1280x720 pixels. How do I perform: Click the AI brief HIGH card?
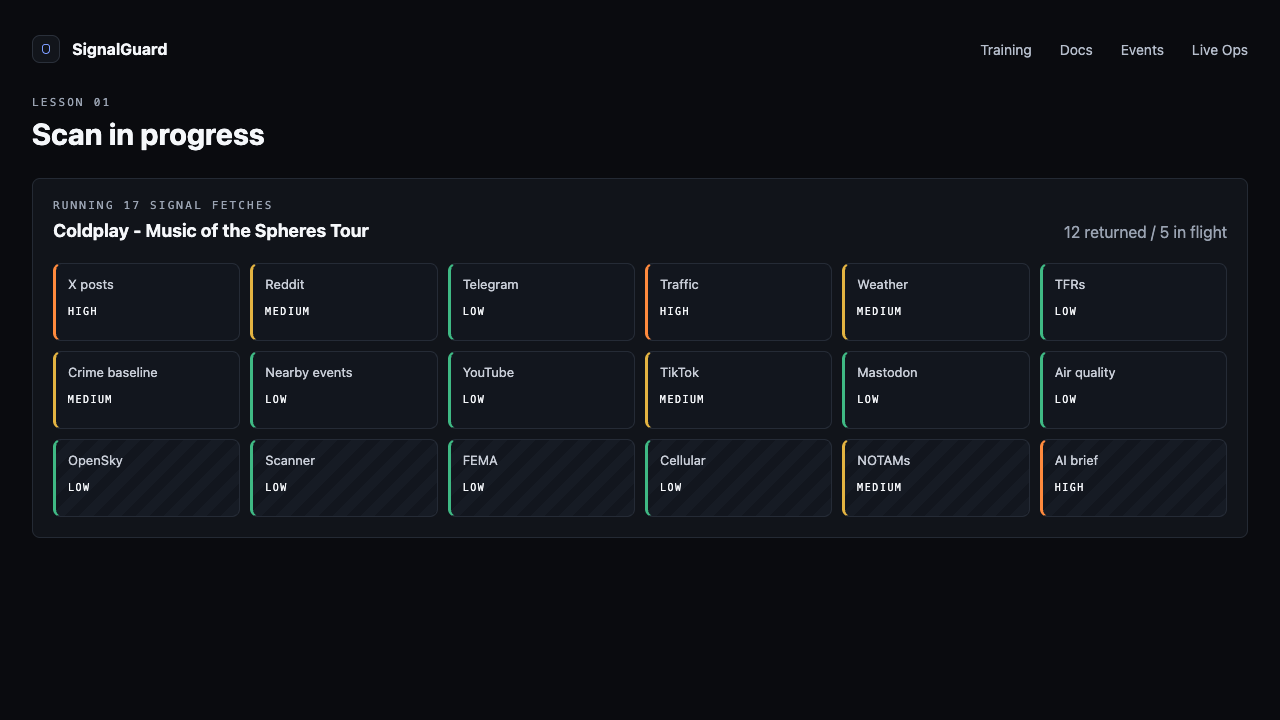[1133, 478]
